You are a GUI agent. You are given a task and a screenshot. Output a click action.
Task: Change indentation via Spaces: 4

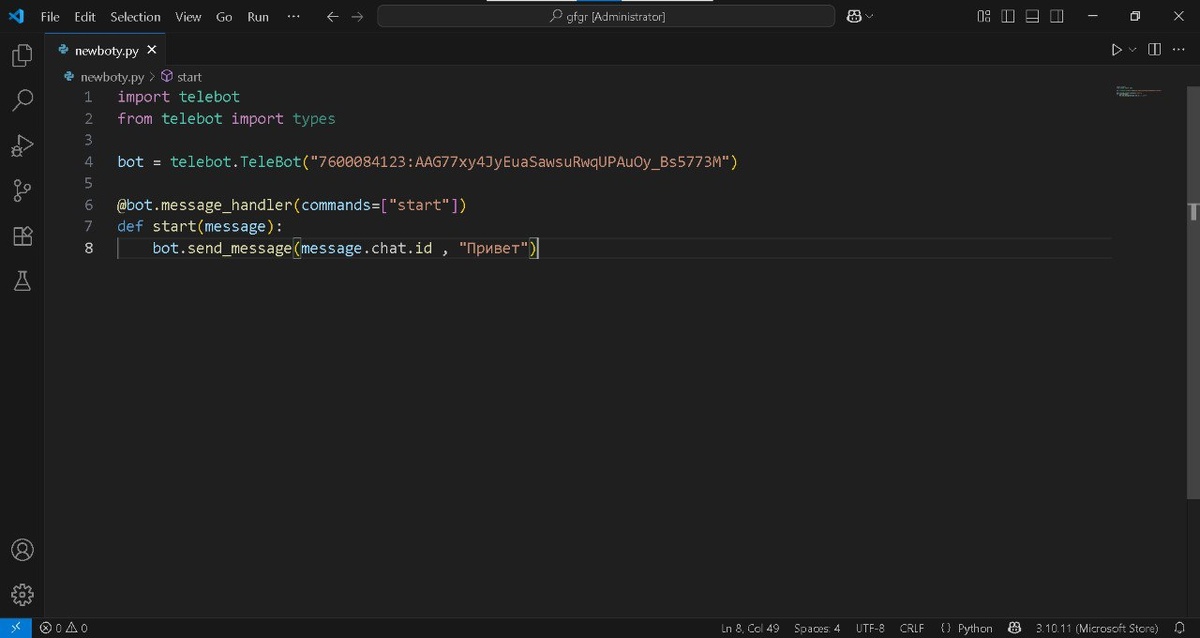click(817, 628)
